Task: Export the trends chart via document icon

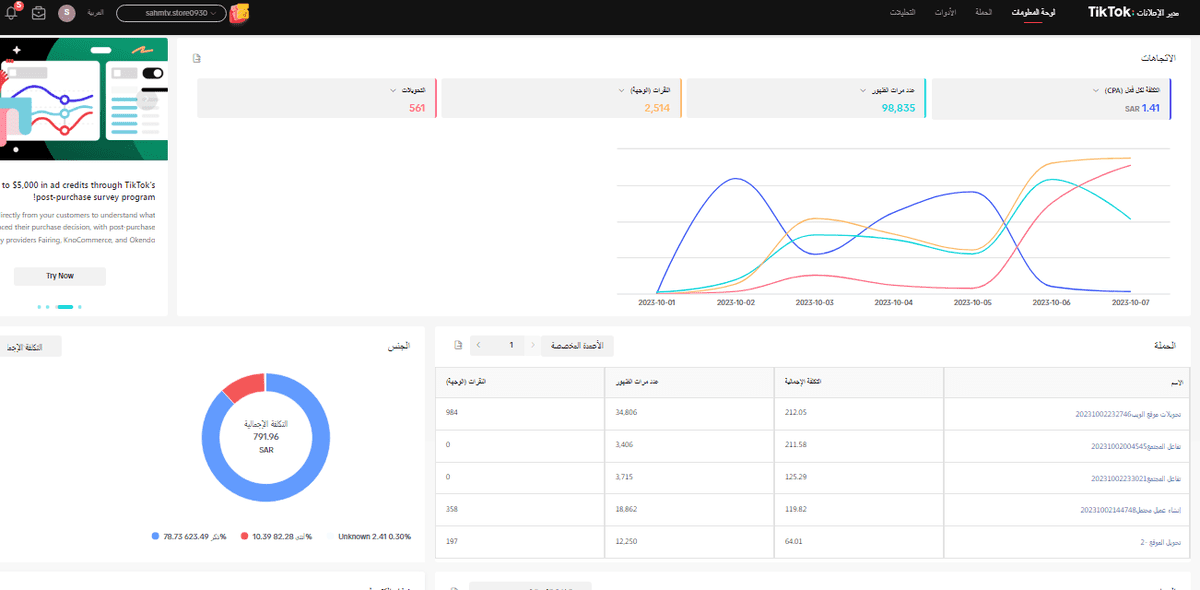Action: [197, 58]
